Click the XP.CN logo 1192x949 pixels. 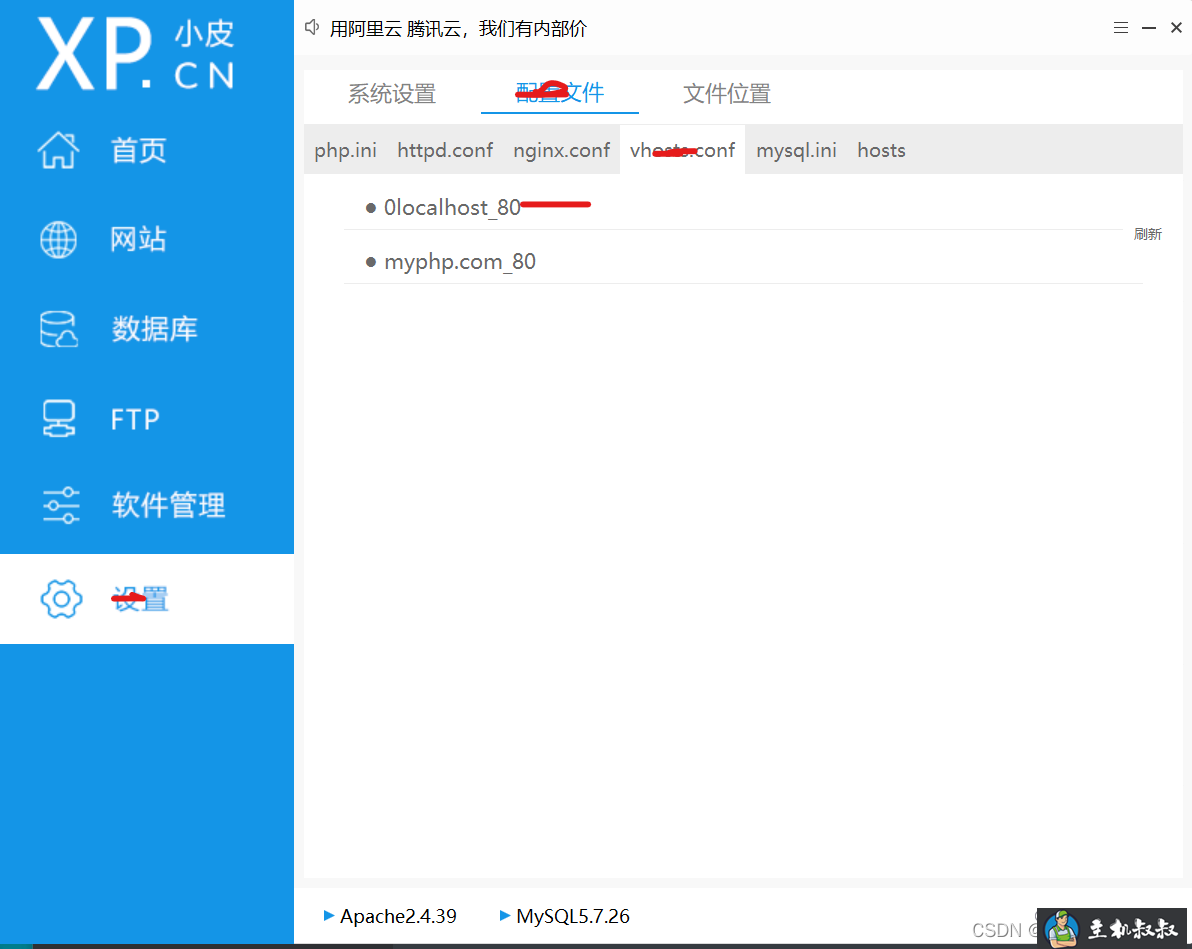[135, 54]
